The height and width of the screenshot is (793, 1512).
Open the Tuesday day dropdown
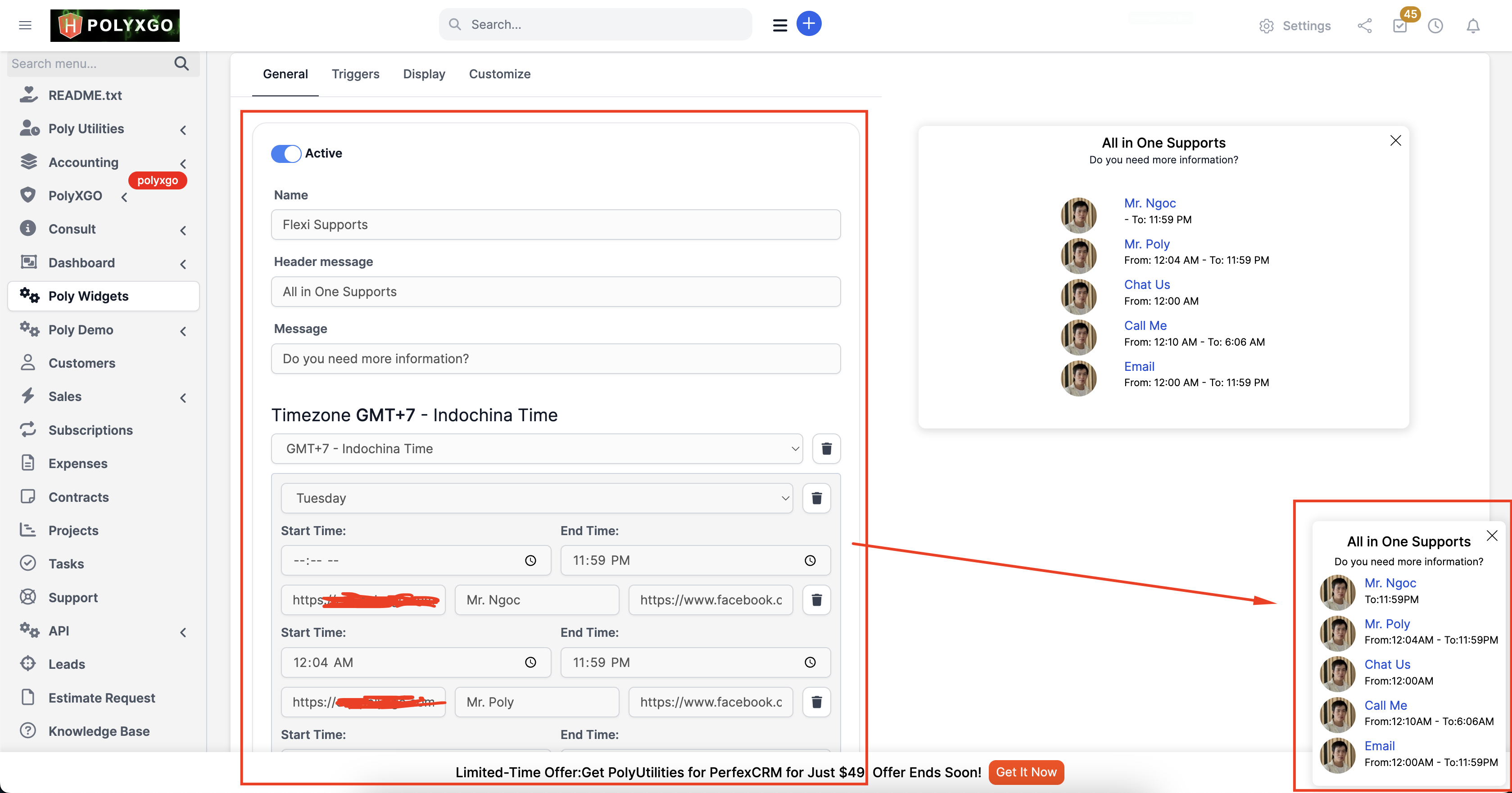pos(536,498)
